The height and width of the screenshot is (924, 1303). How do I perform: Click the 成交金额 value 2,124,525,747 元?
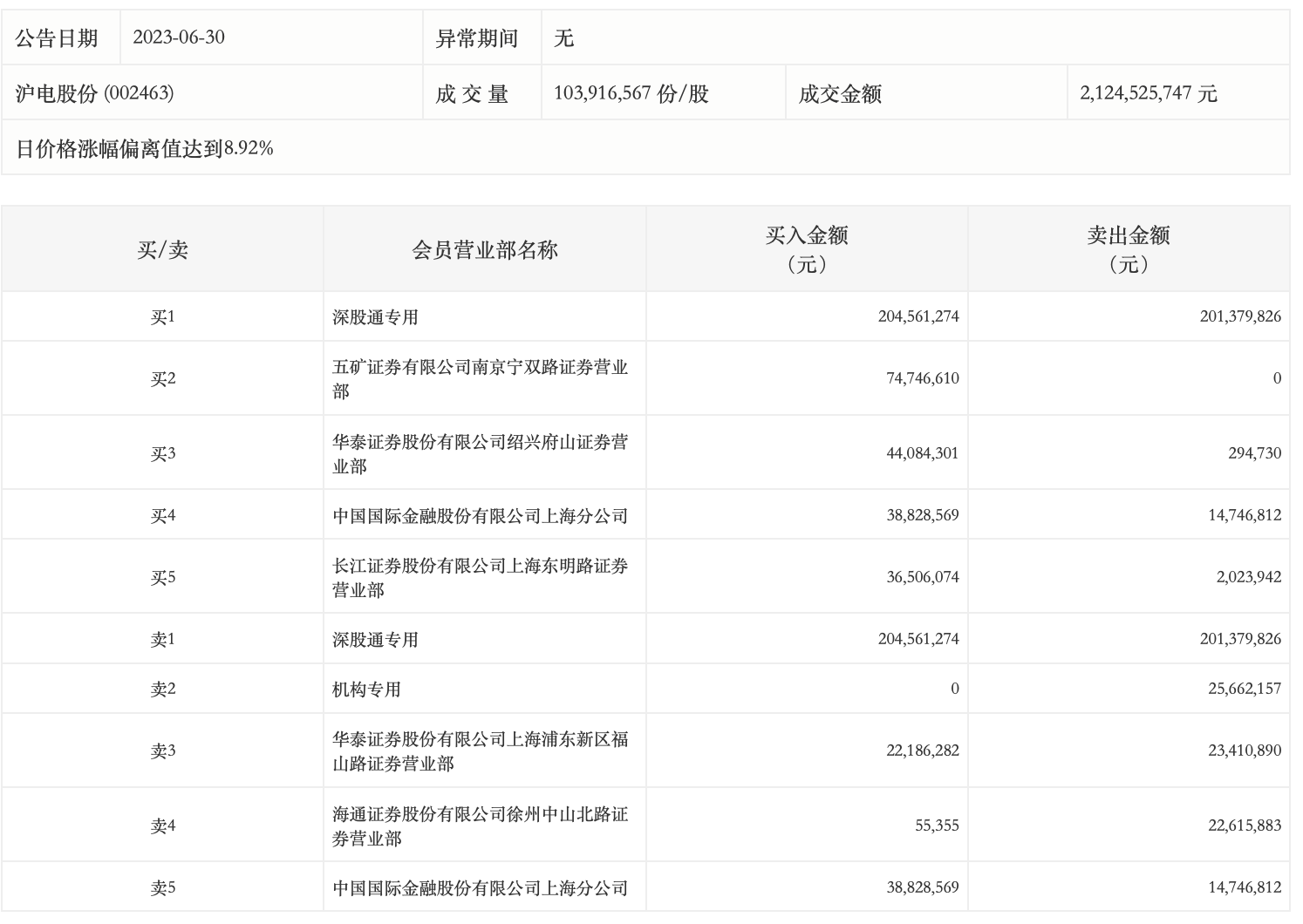coord(1148,93)
